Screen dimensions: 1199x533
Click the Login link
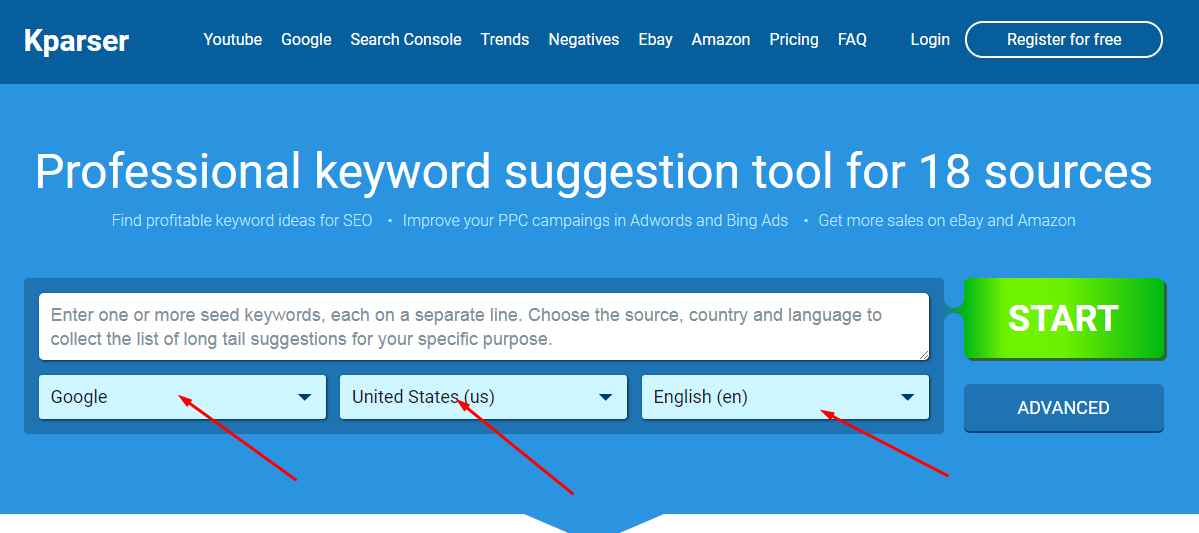tap(929, 40)
